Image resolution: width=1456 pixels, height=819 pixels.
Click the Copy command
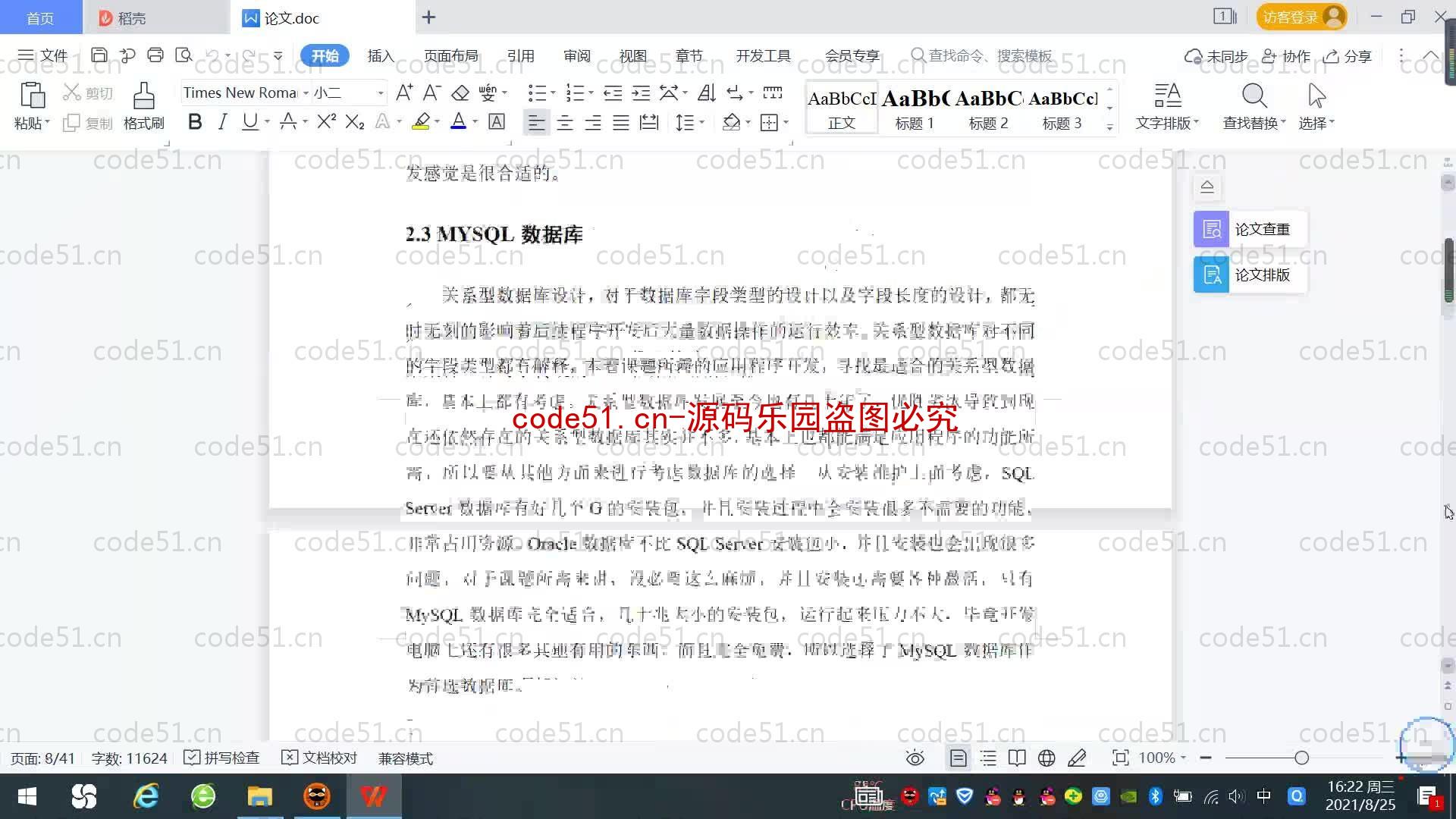tap(88, 123)
